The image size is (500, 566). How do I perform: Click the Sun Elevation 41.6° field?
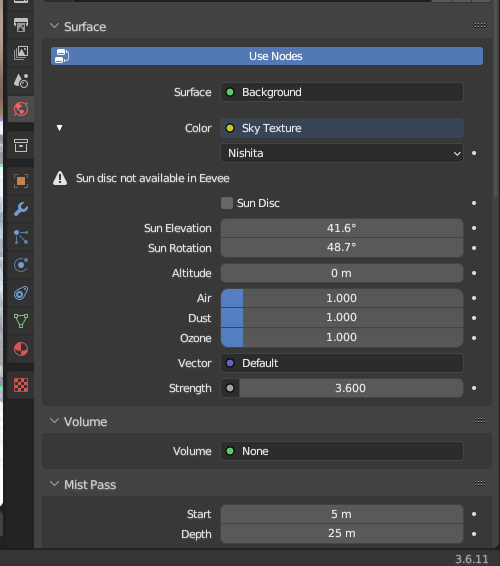point(342,228)
